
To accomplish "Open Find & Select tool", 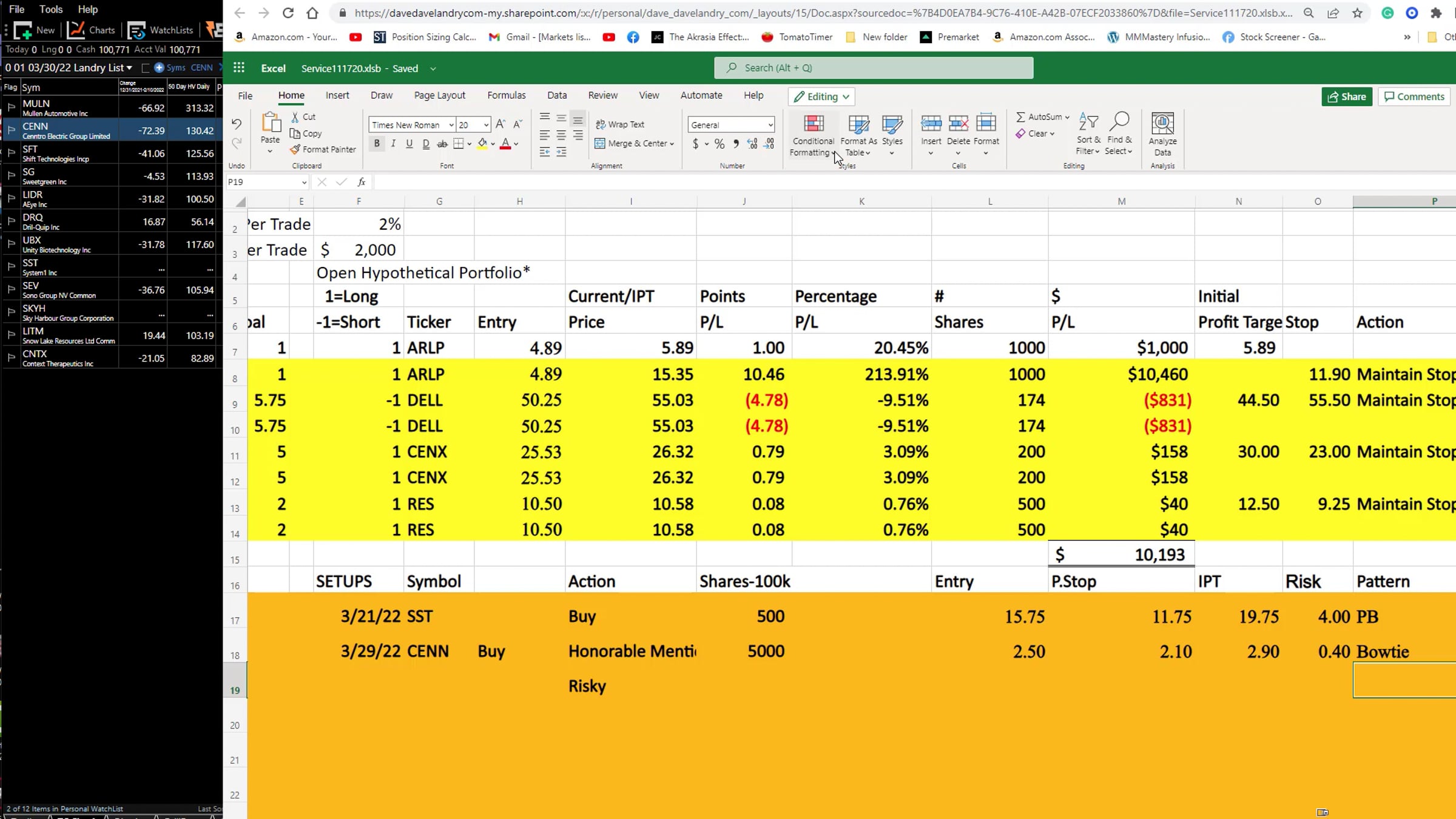I will point(1119,134).
